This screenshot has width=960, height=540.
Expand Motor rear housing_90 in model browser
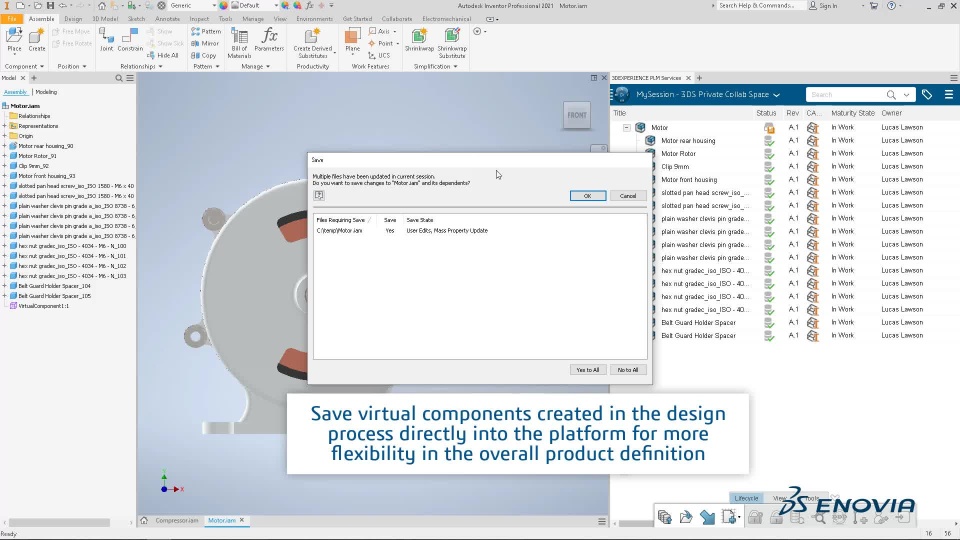(5, 146)
